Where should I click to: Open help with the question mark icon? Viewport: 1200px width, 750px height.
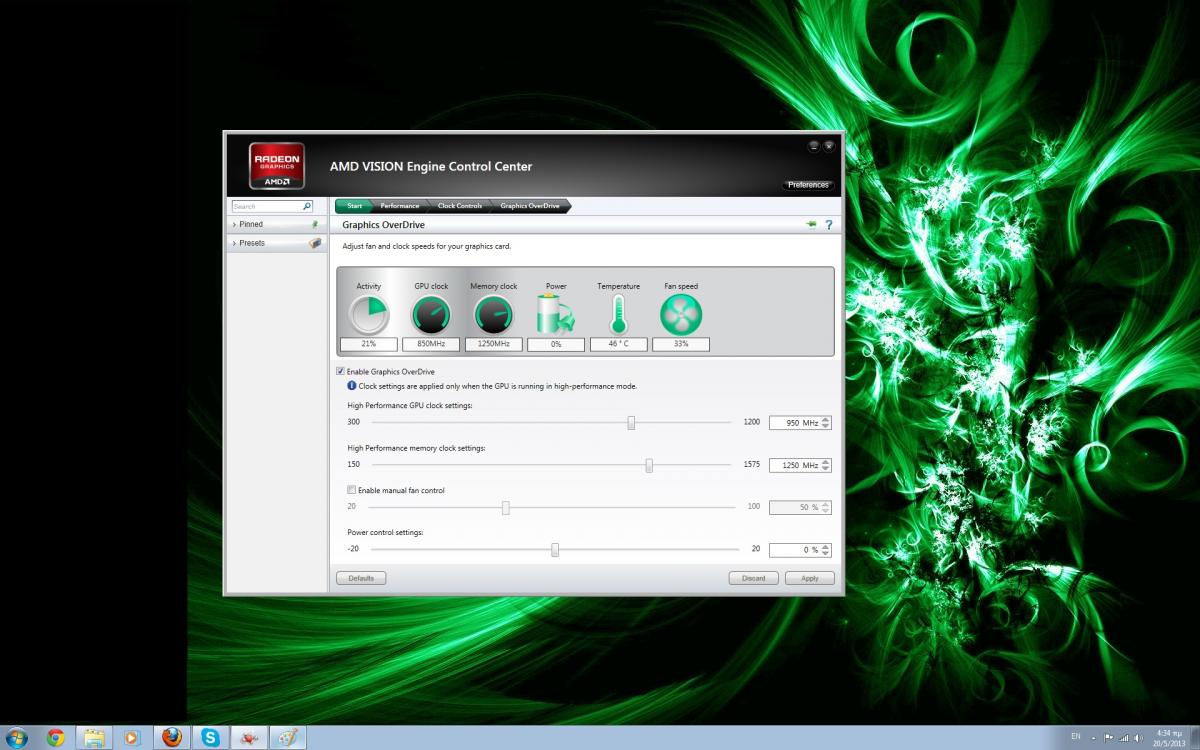tap(829, 225)
